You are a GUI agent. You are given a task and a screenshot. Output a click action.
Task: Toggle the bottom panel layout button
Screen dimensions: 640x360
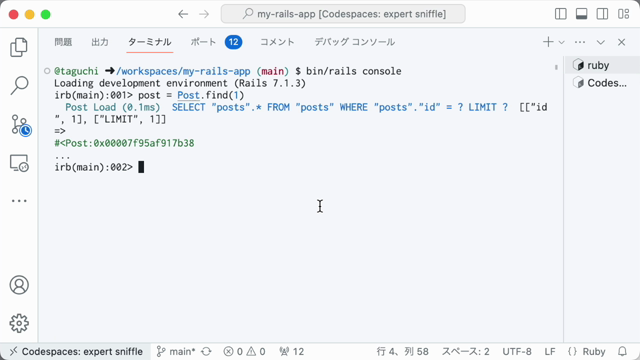[582, 14]
